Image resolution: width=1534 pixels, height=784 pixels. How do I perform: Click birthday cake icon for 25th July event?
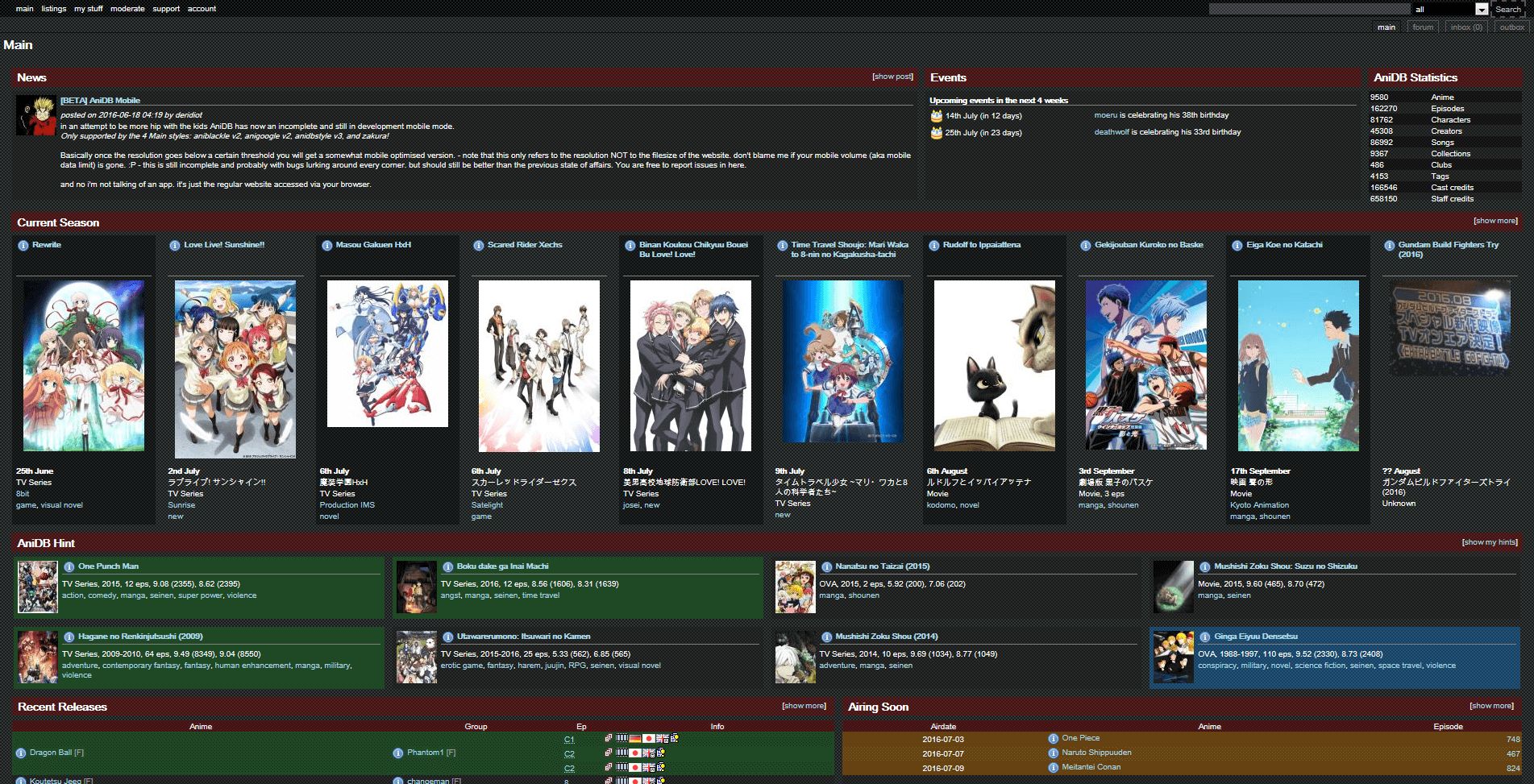[936, 133]
